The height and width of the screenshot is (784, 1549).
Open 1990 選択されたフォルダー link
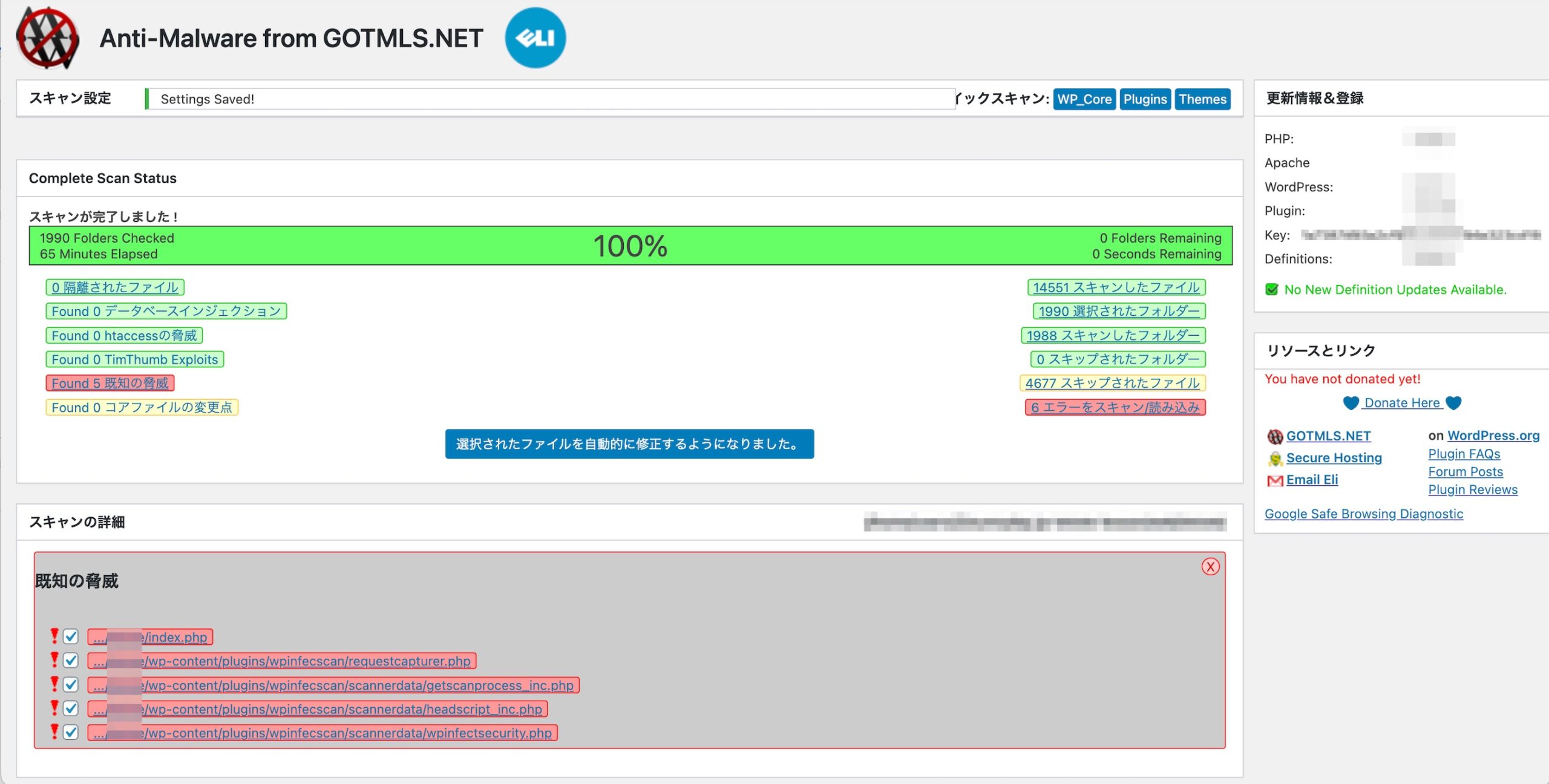point(1119,311)
